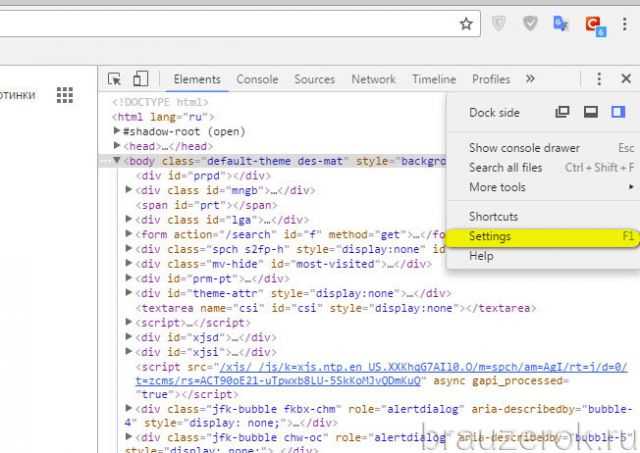The height and width of the screenshot is (453, 640).
Task: Click the grey shield extension icon
Action: click(x=499, y=24)
